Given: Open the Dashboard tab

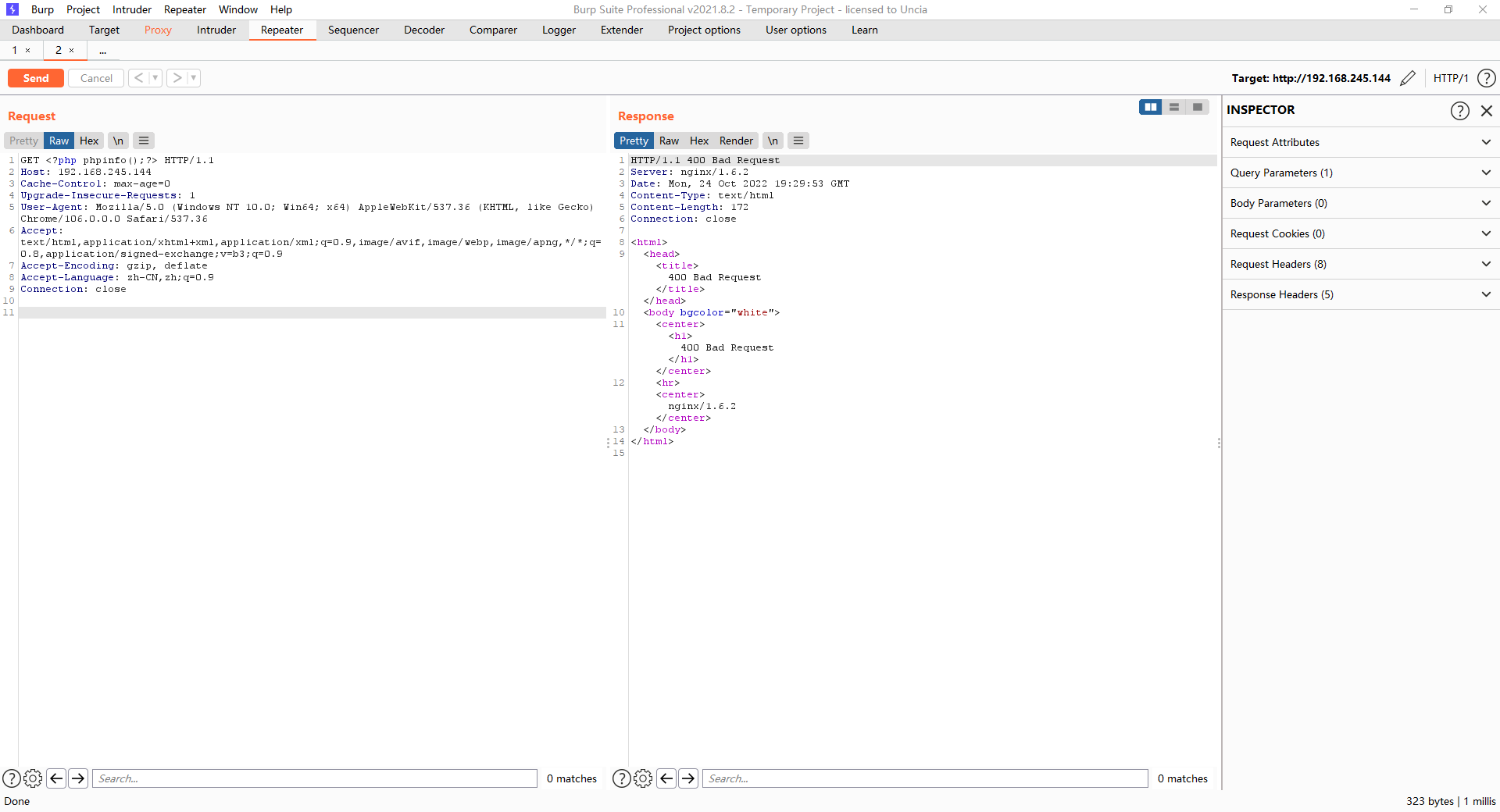Looking at the screenshot, I should (38, 30).
